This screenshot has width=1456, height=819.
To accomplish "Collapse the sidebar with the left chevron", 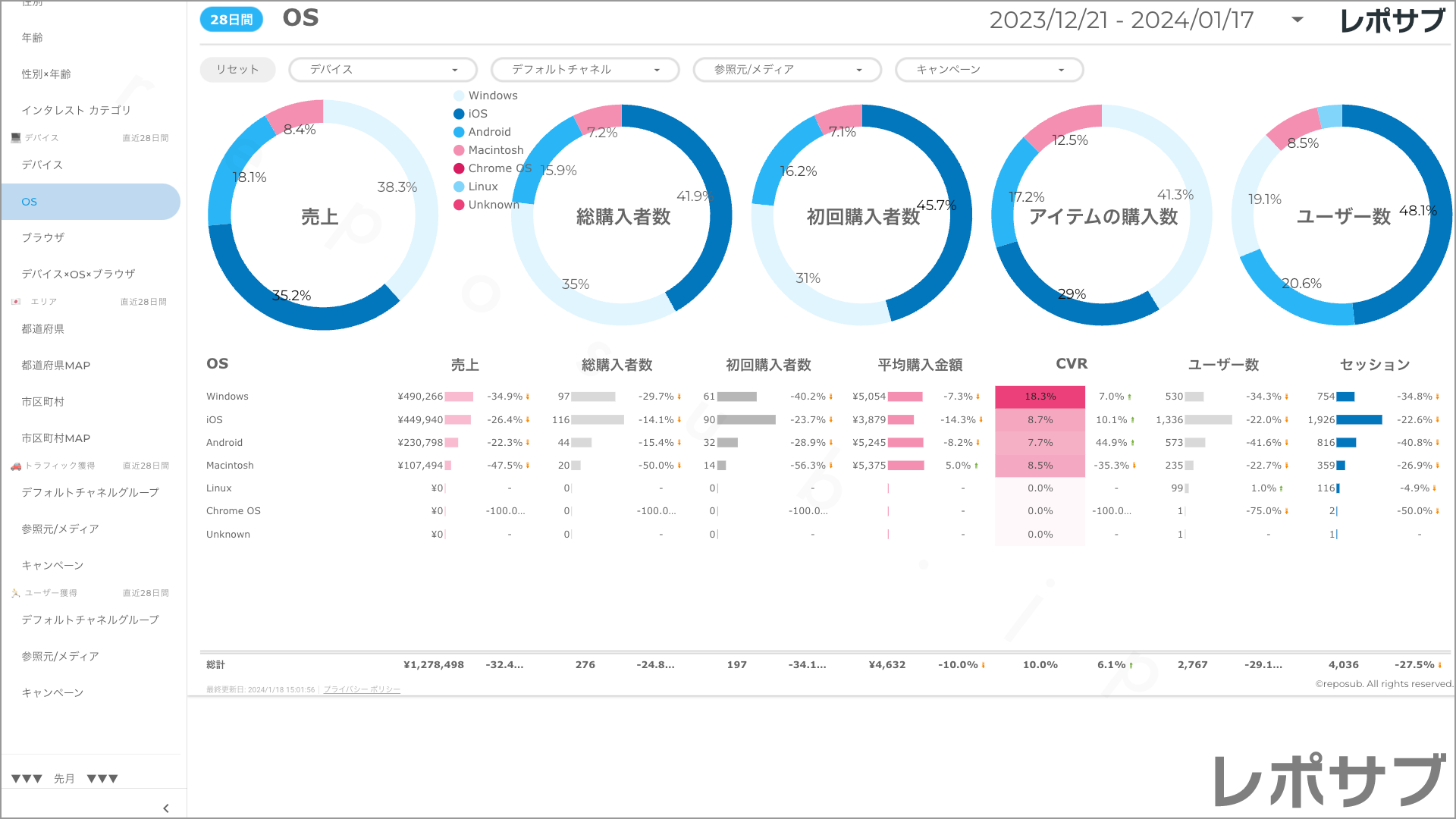I will tap(166, 808).
